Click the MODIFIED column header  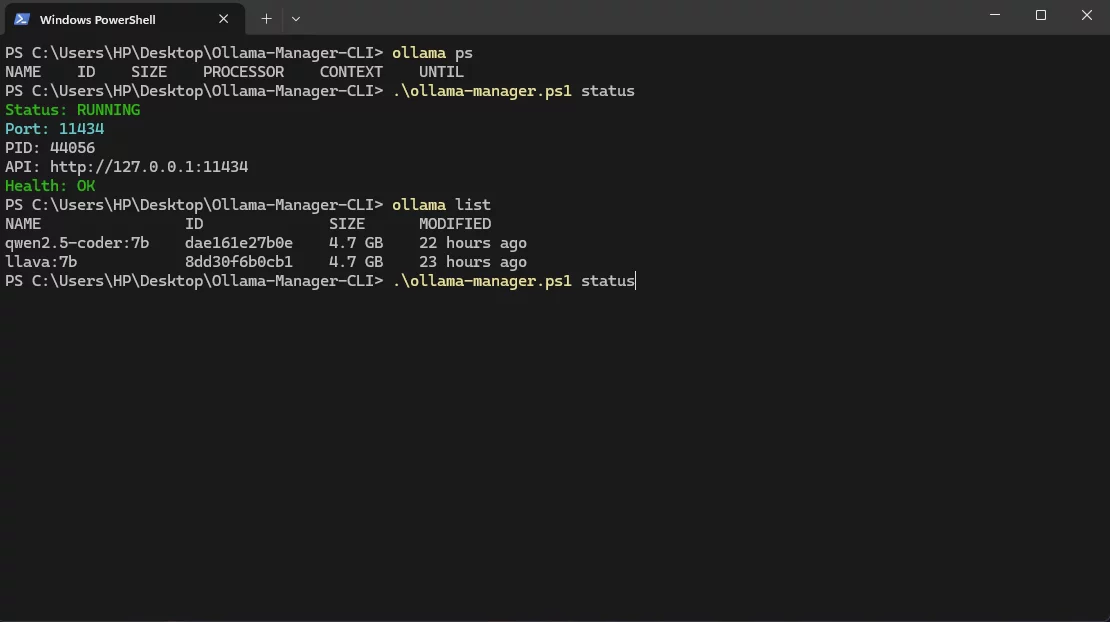coord(454,224)
